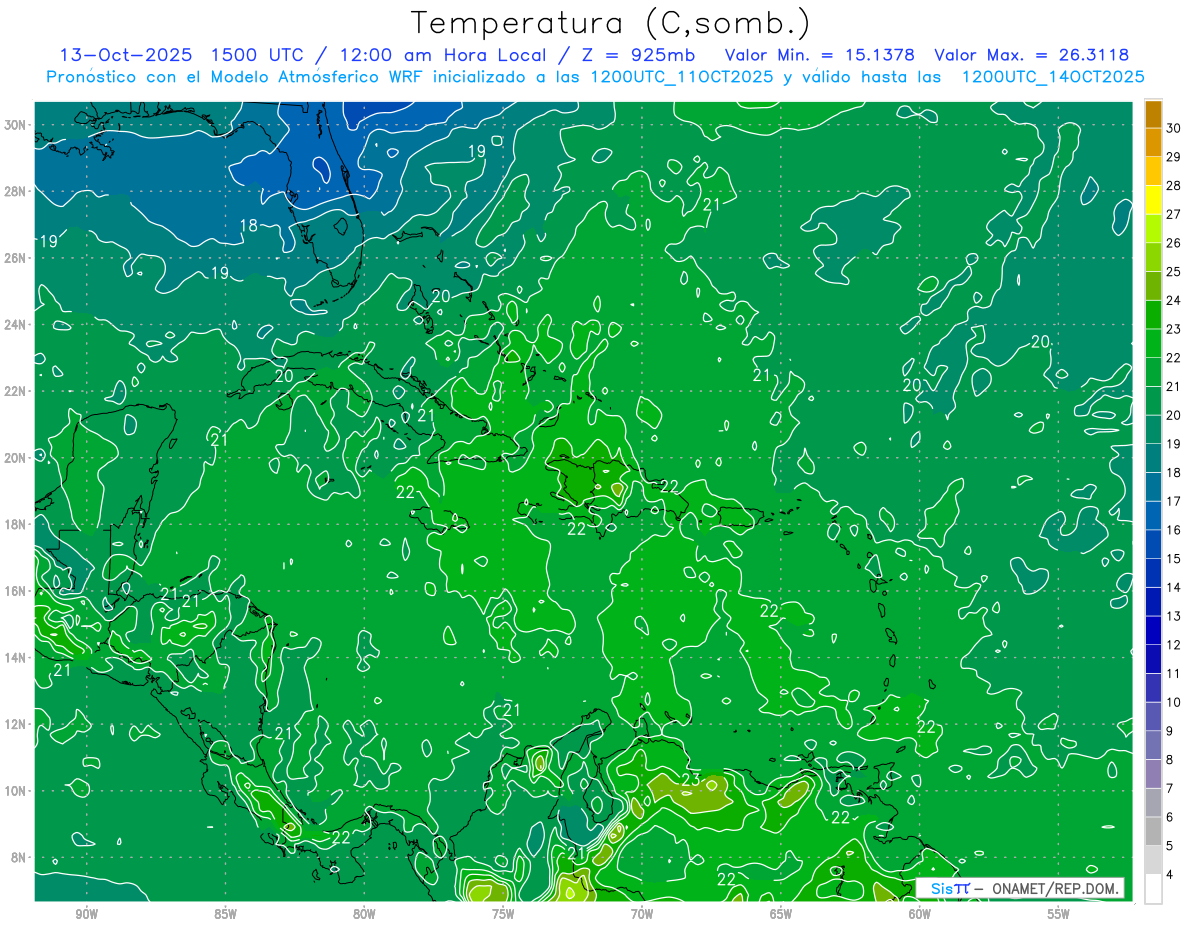Click latitude axis label '16N'
The image size is (1200, 927).
pyautogui.click(x=15, y=591)
